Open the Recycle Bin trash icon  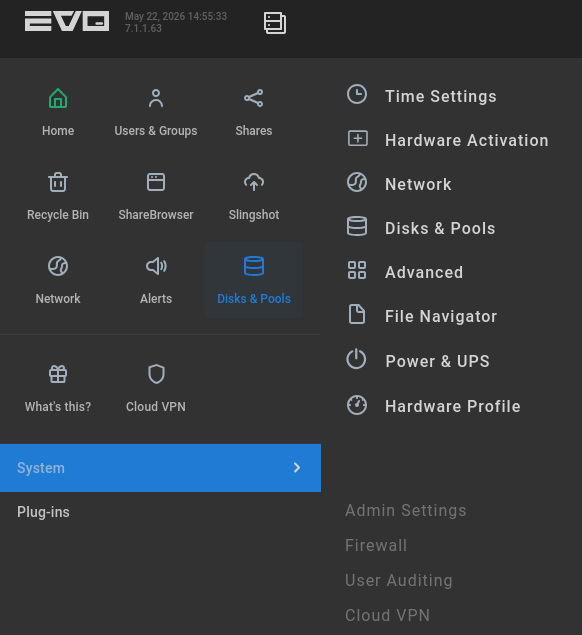(x=58, y=182)
